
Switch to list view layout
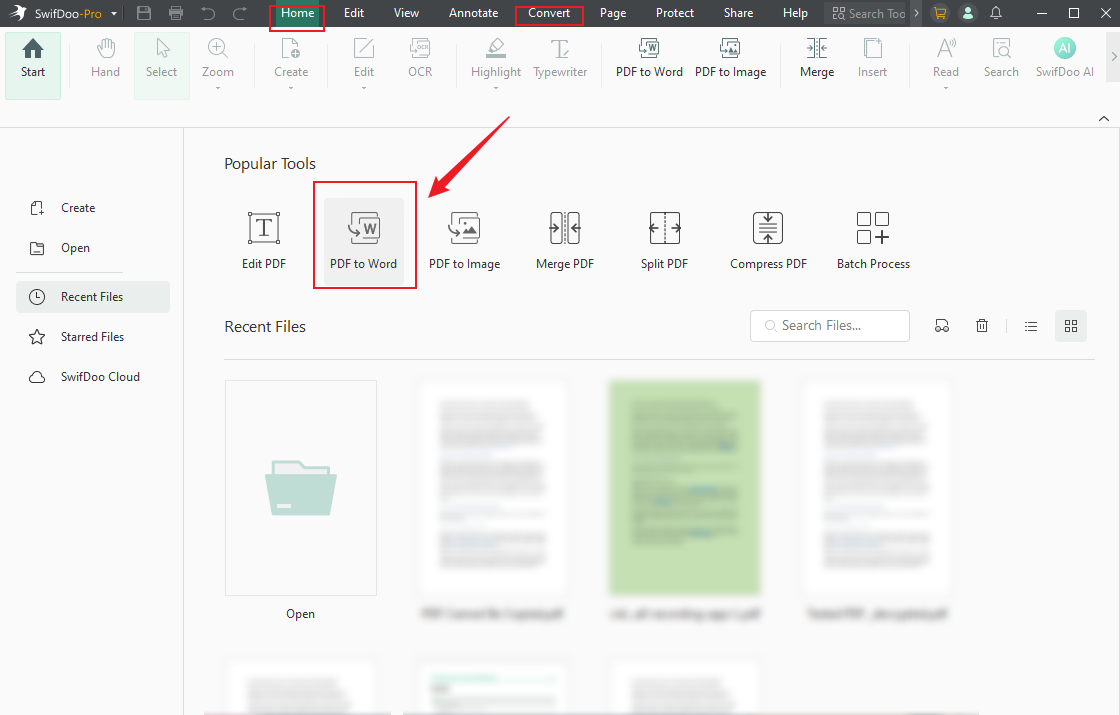1031,326
